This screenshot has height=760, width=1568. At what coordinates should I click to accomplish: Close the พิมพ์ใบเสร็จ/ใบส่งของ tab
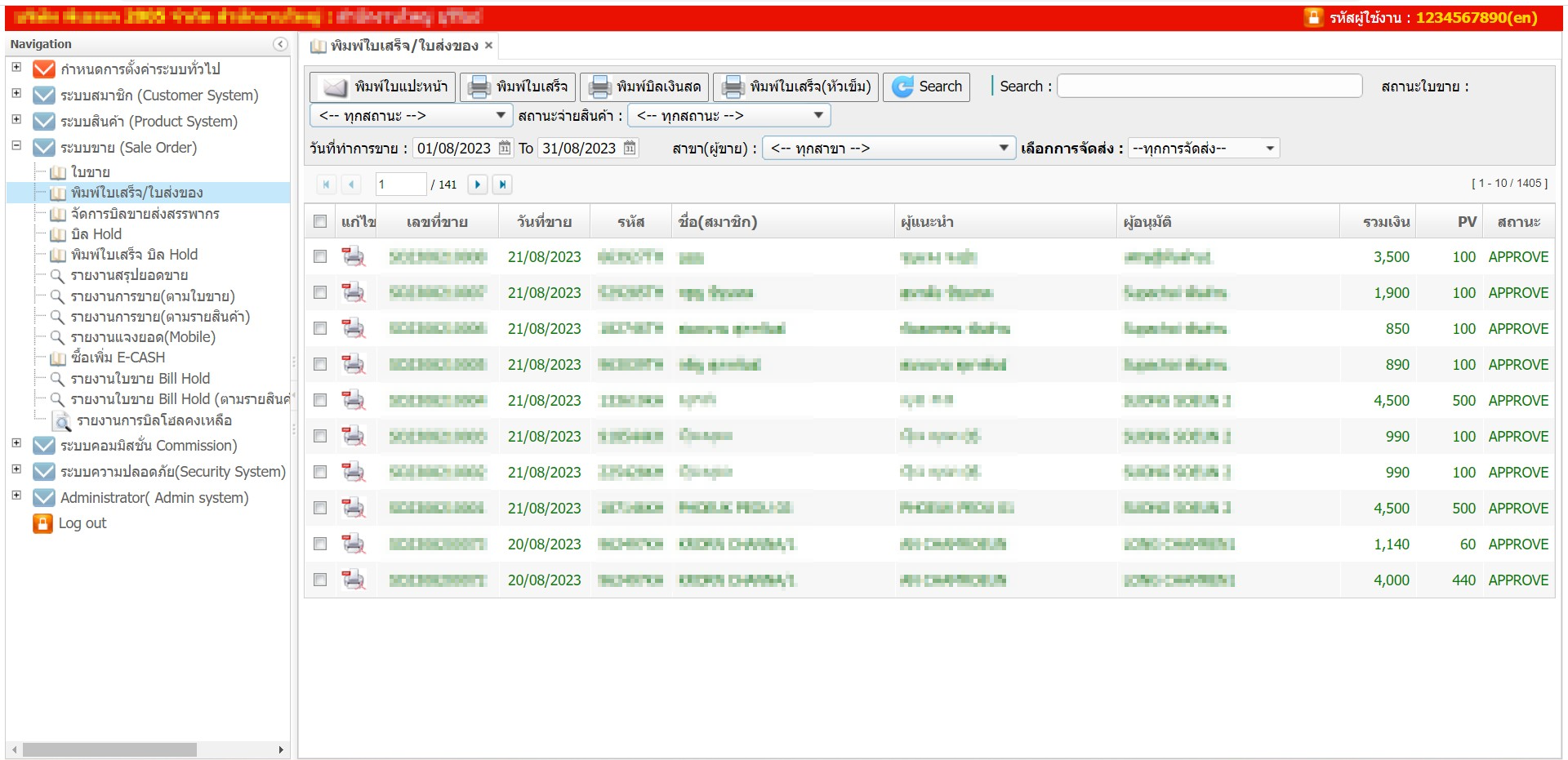[x=488, y=46]
